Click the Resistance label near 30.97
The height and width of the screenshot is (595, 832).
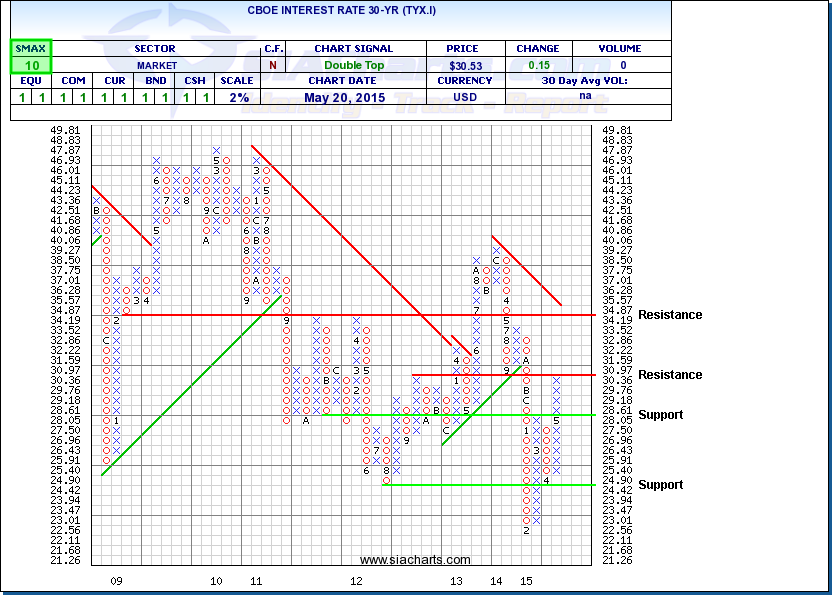click(x=670, y=375)
